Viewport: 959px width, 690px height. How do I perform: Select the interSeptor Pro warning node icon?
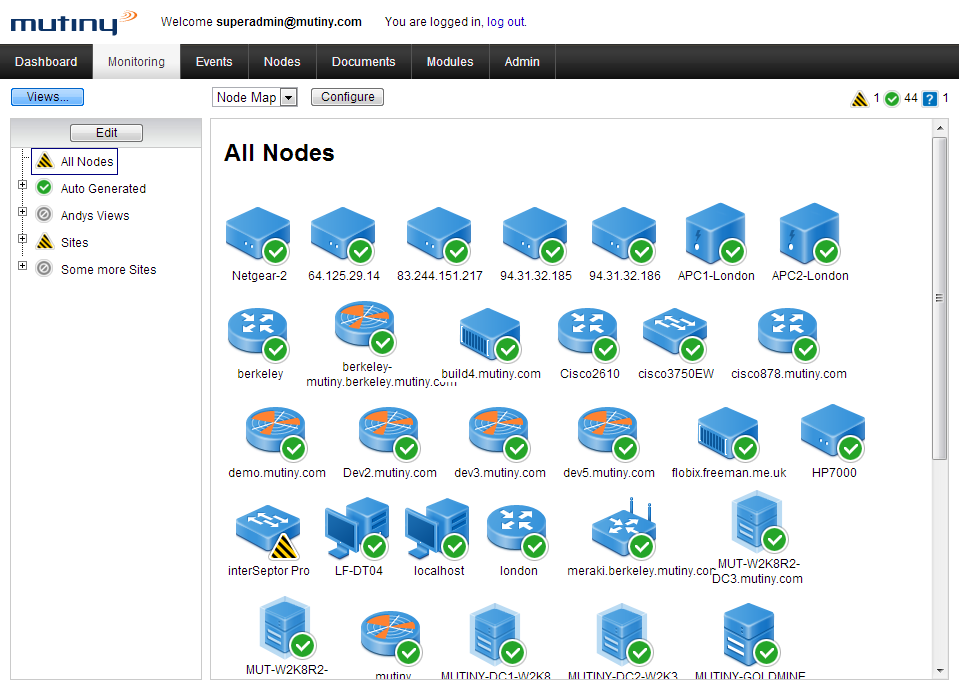coord(268,532)
